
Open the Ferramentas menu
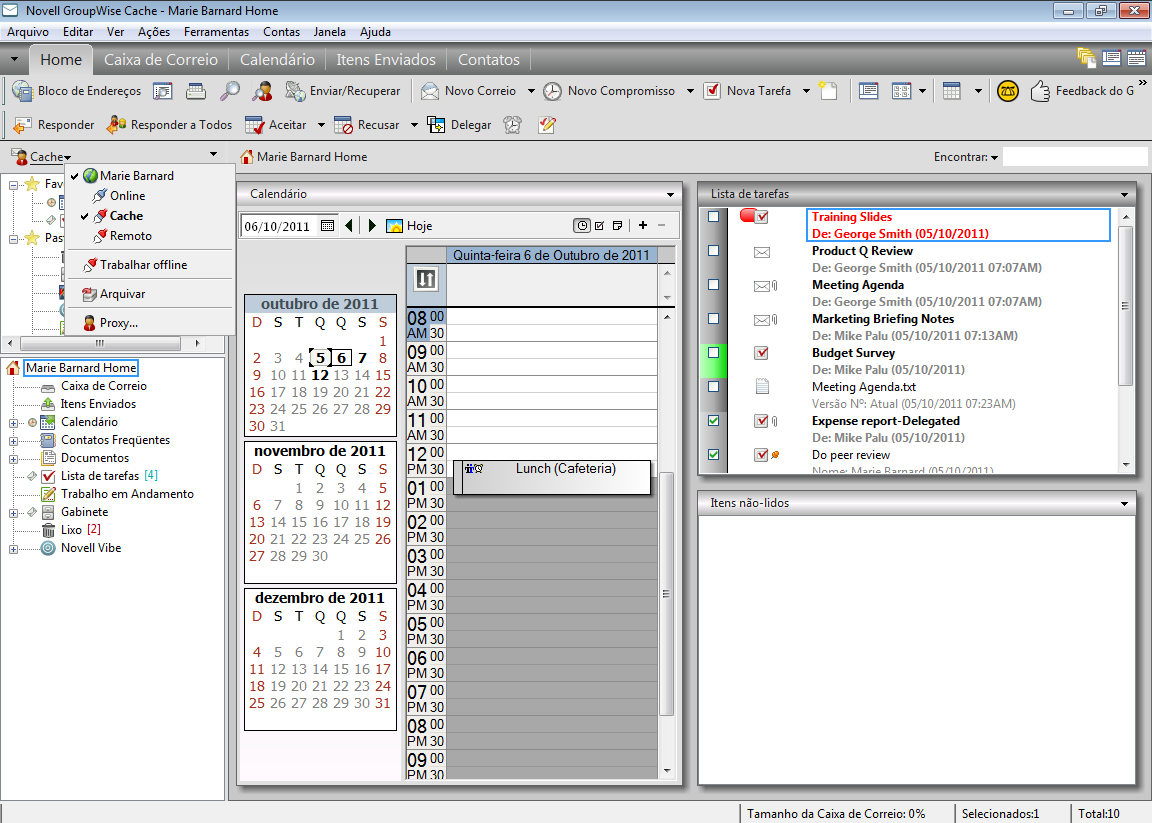pos(216,32)
